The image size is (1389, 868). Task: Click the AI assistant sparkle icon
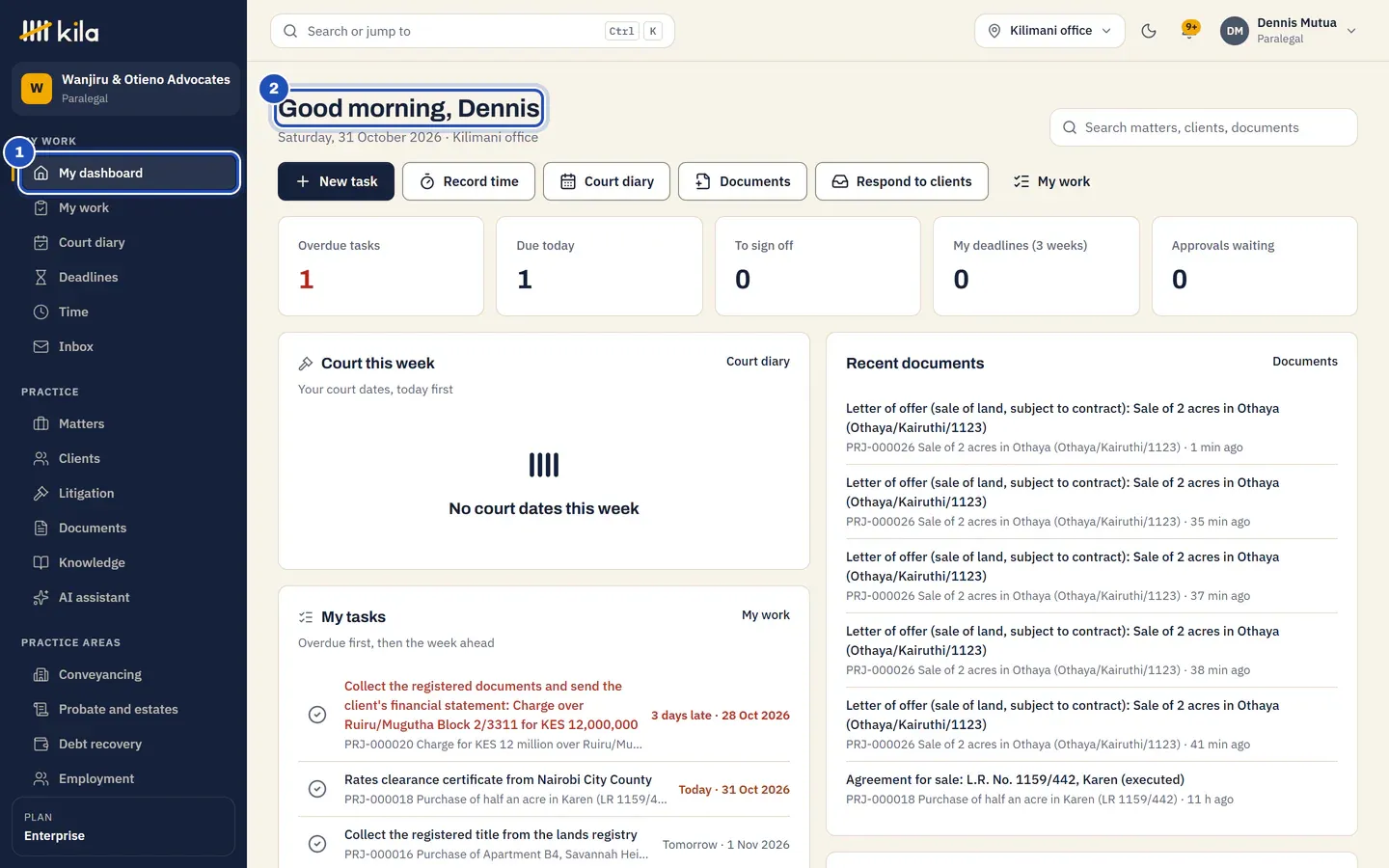pyautogui.click(x=41, y=597)
